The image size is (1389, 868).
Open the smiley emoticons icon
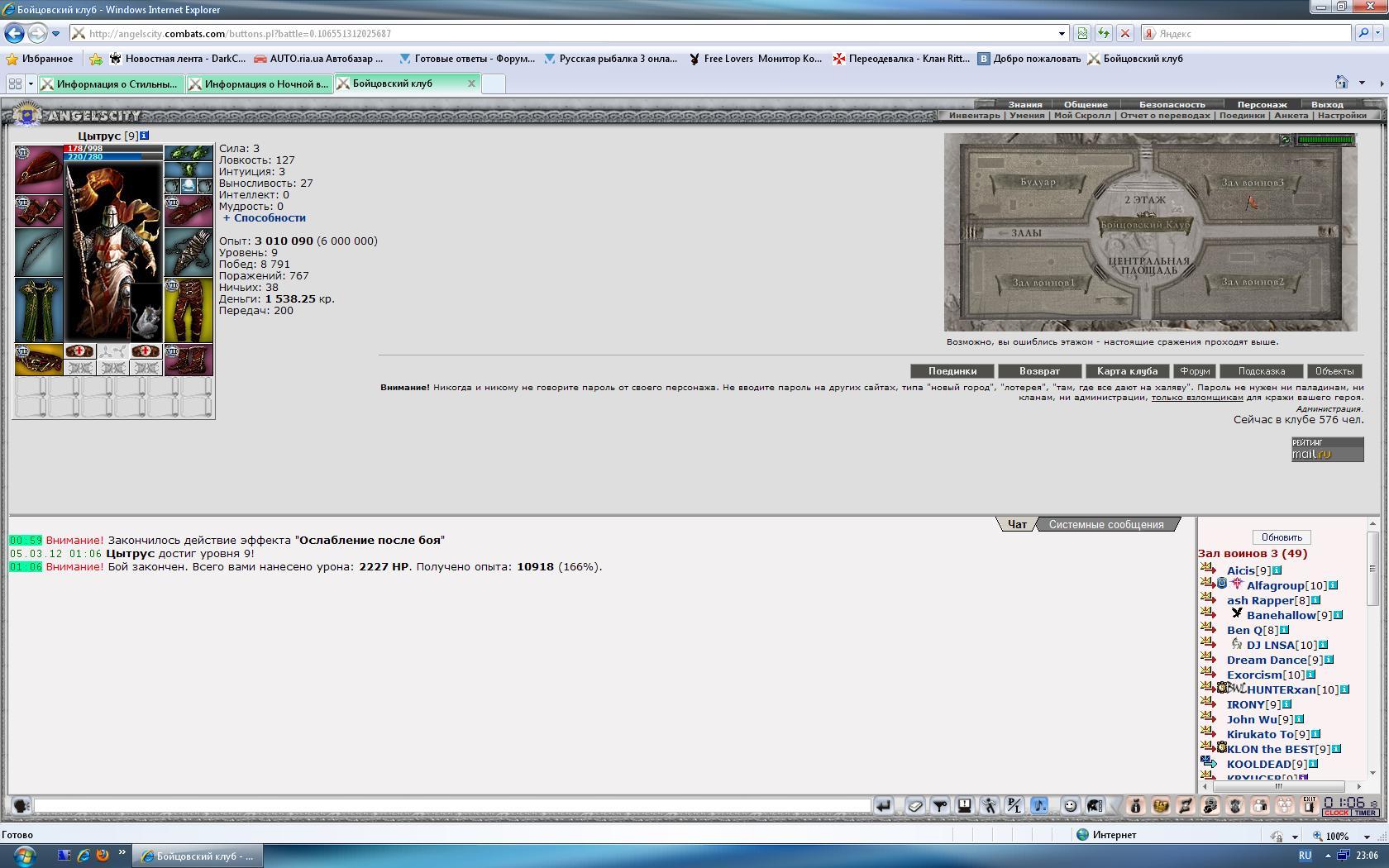[x=1070, y=805]
